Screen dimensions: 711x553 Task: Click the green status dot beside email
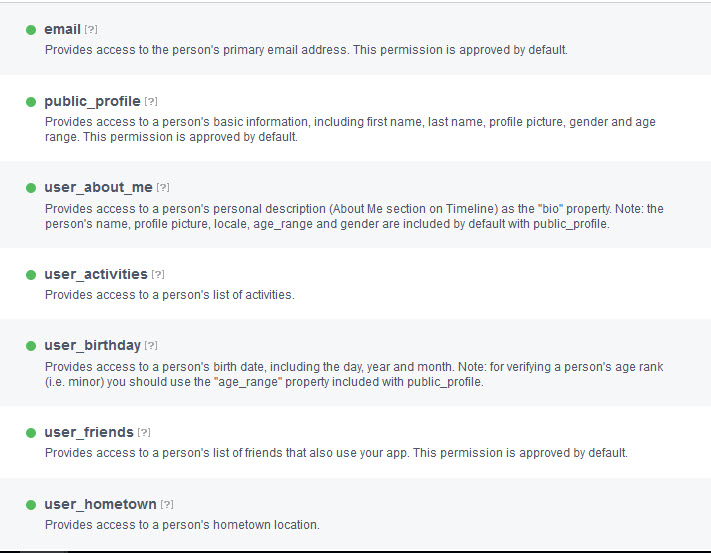(31, 29)
